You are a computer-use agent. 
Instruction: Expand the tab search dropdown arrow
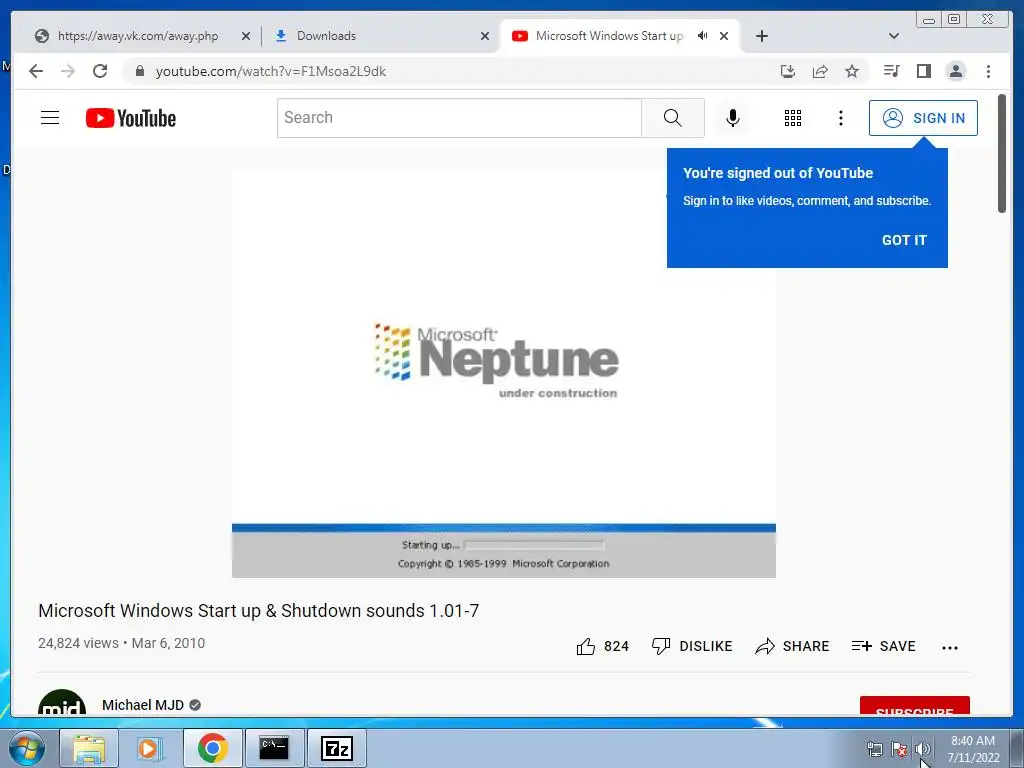(894, 36)
